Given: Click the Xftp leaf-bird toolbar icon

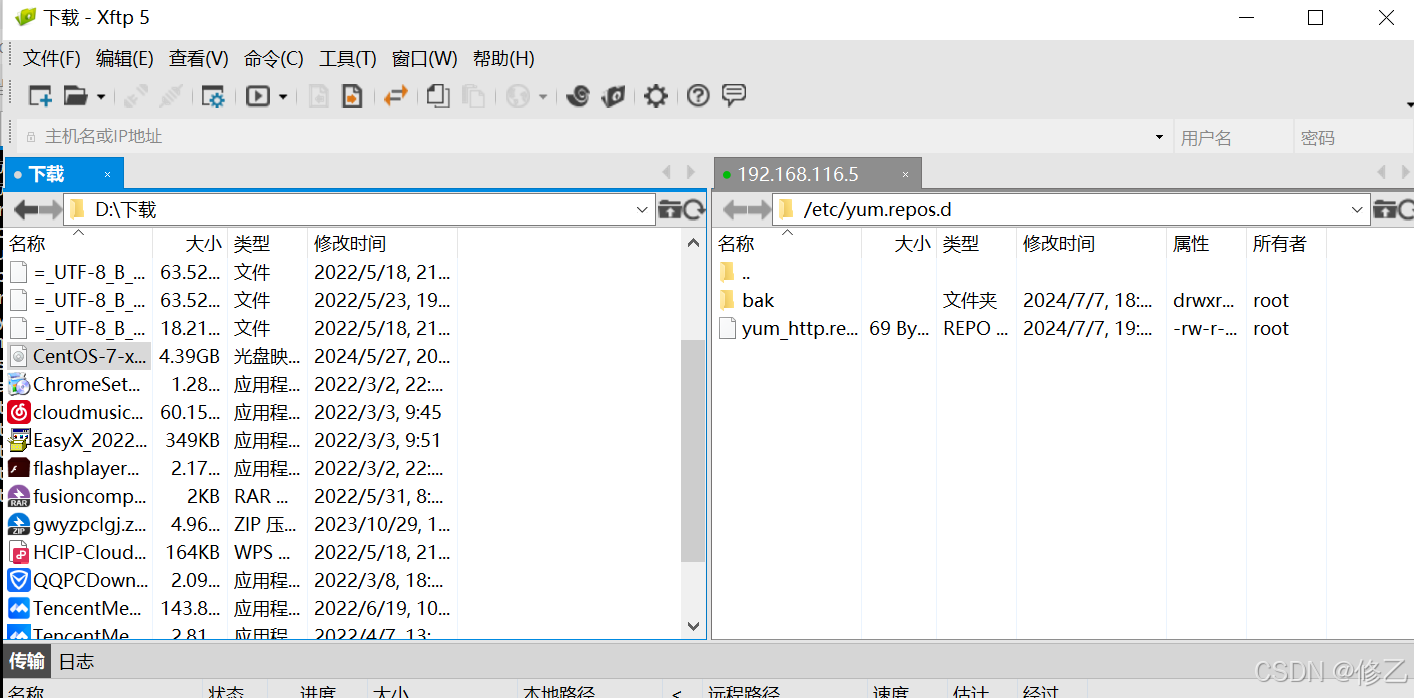Looking at the screenshot, I should click(x=613, y=96).
